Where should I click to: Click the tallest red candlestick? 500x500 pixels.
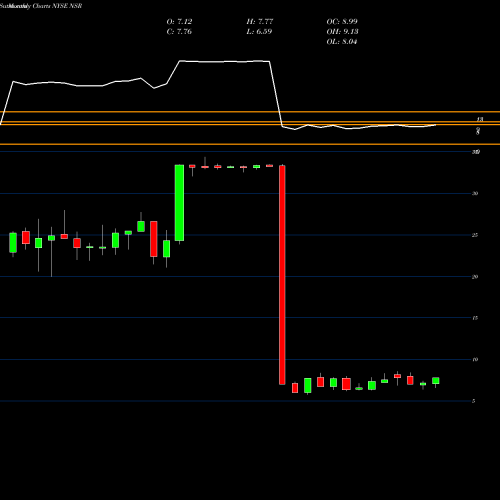coord(282,275)
